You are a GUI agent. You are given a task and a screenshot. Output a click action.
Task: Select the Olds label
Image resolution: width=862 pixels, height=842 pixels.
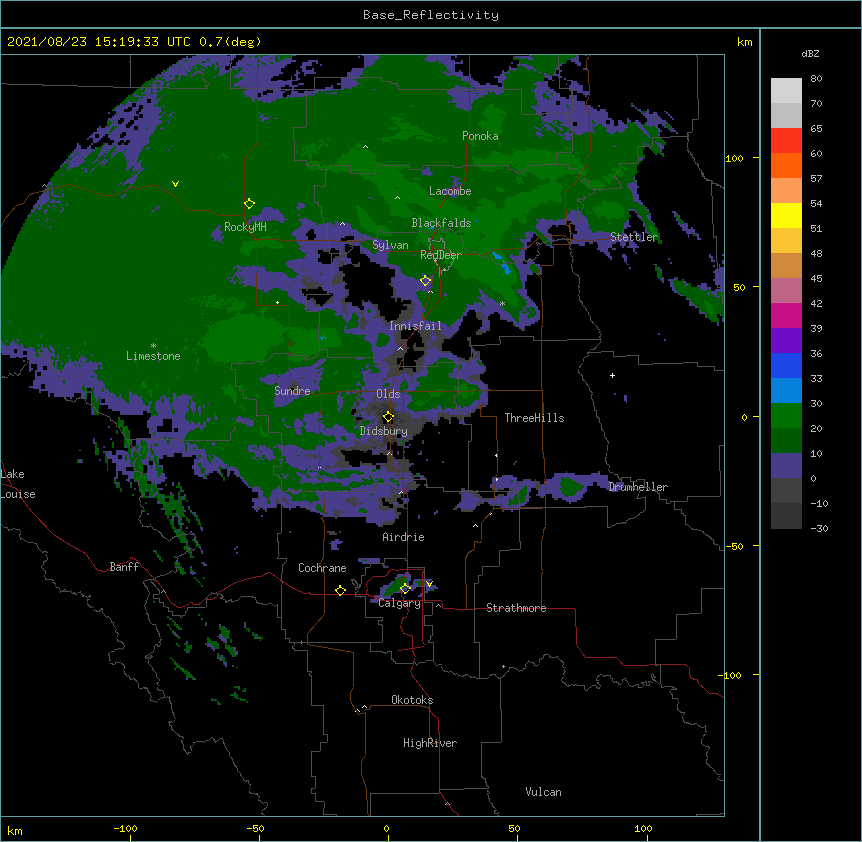coord(388,394)
